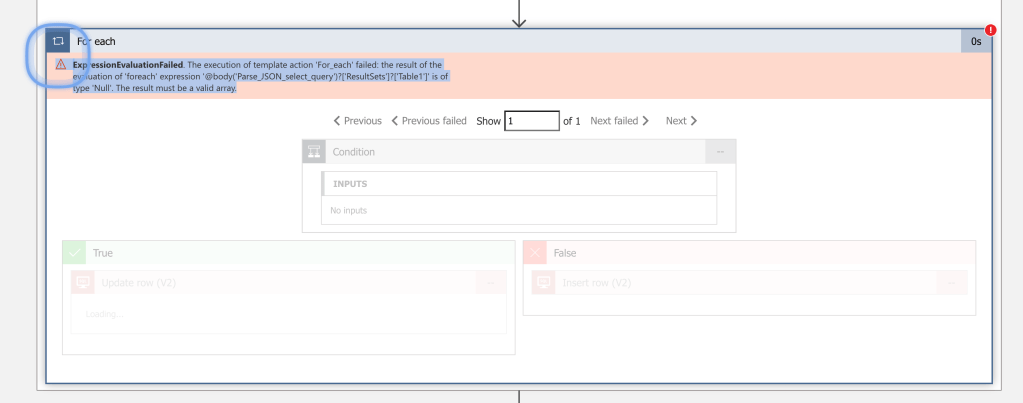Click the warning triangle icon in error banner
1023x403 pixels.
tap(61, 65)
